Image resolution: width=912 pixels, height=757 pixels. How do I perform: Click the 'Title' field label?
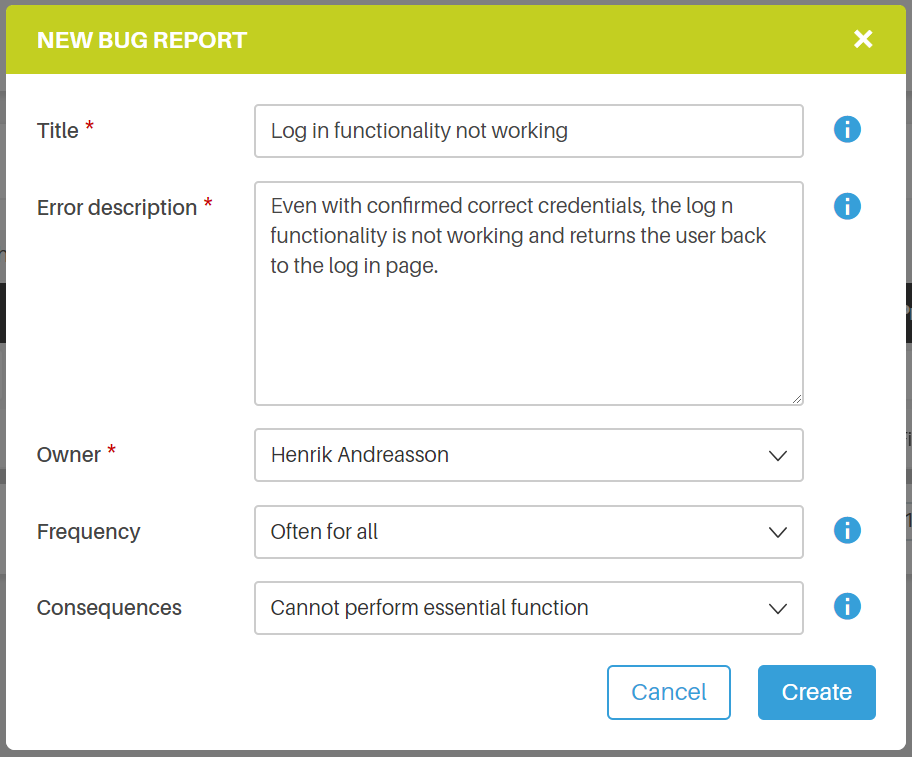click(x=58, y=130)
